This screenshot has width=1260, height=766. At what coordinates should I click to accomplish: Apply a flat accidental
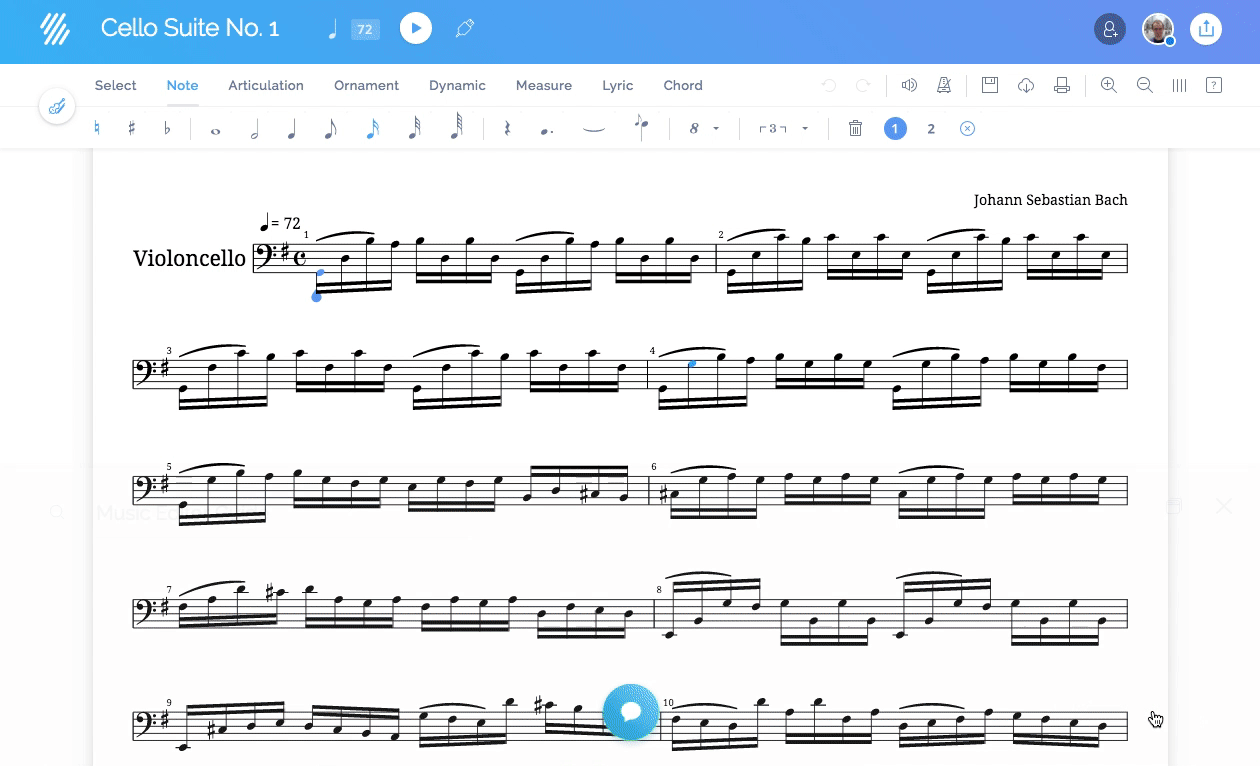[x=167, y=129]
